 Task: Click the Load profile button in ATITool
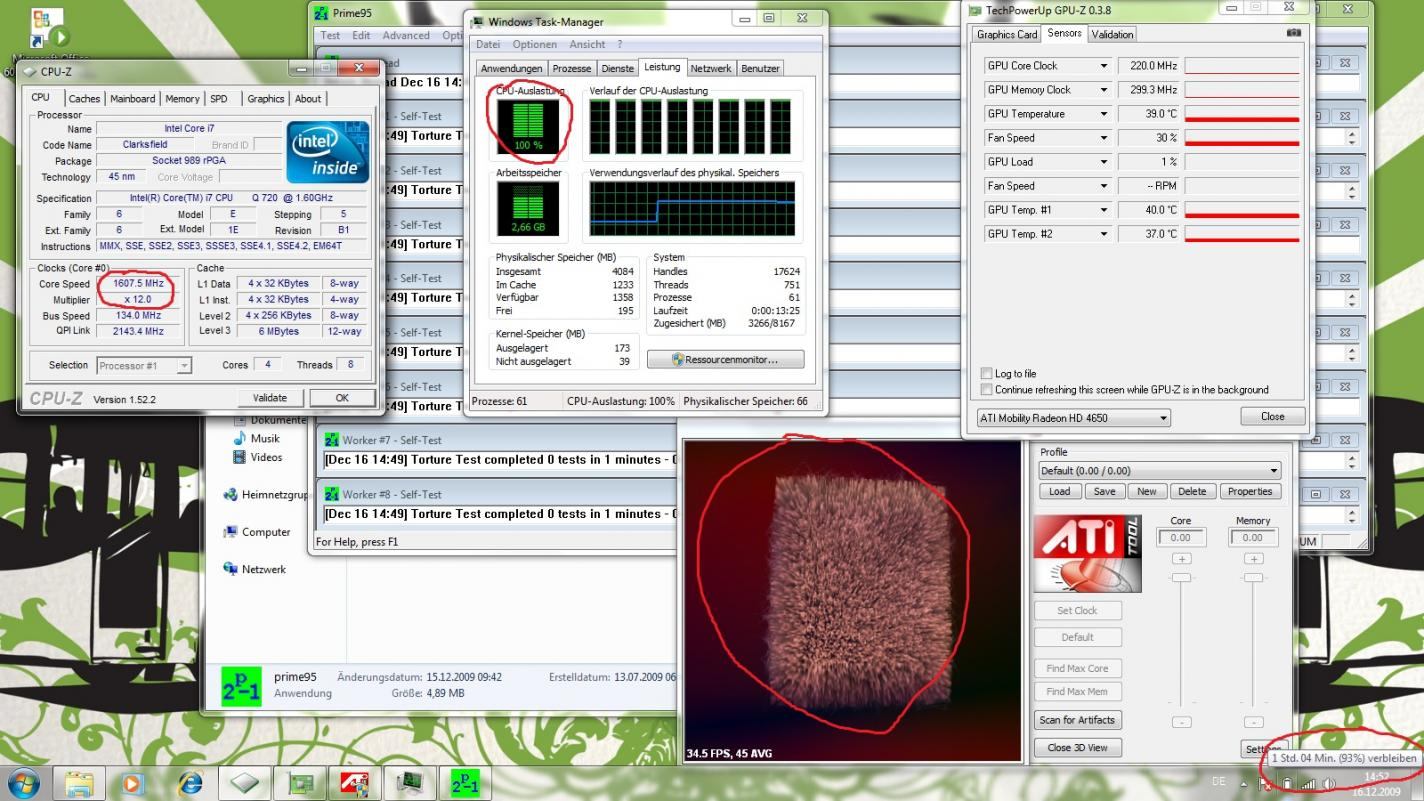(x=1059, y=491)
